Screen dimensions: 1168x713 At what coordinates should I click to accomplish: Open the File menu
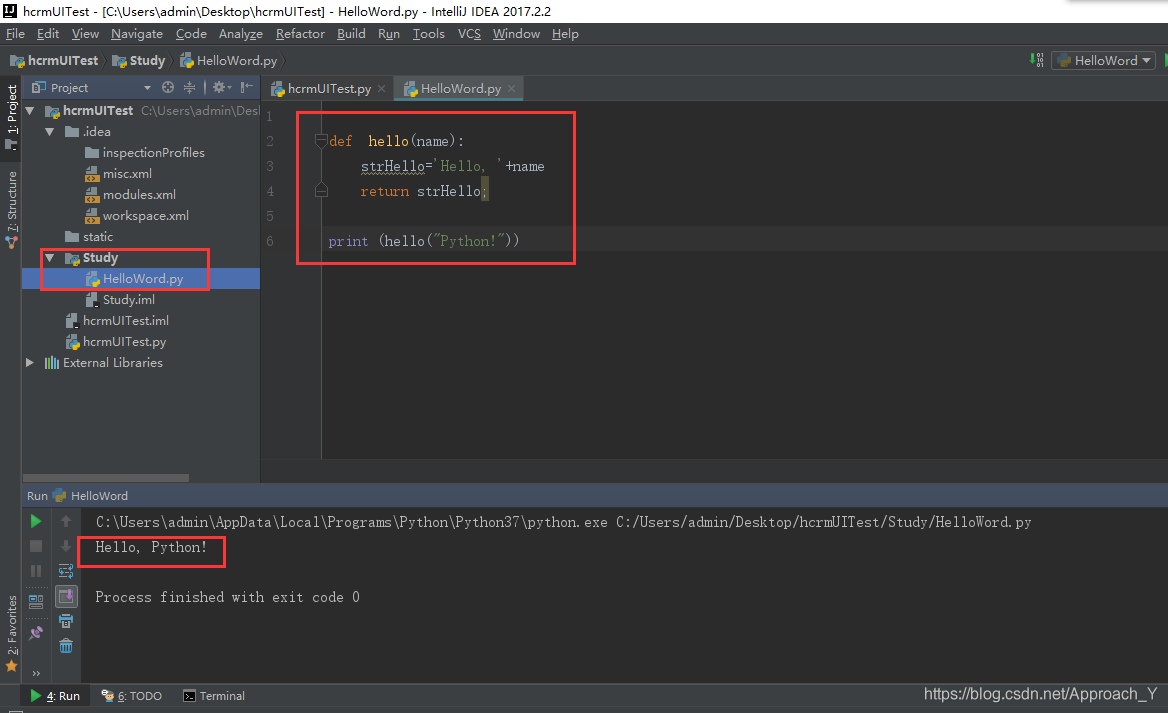pos(15,34)
